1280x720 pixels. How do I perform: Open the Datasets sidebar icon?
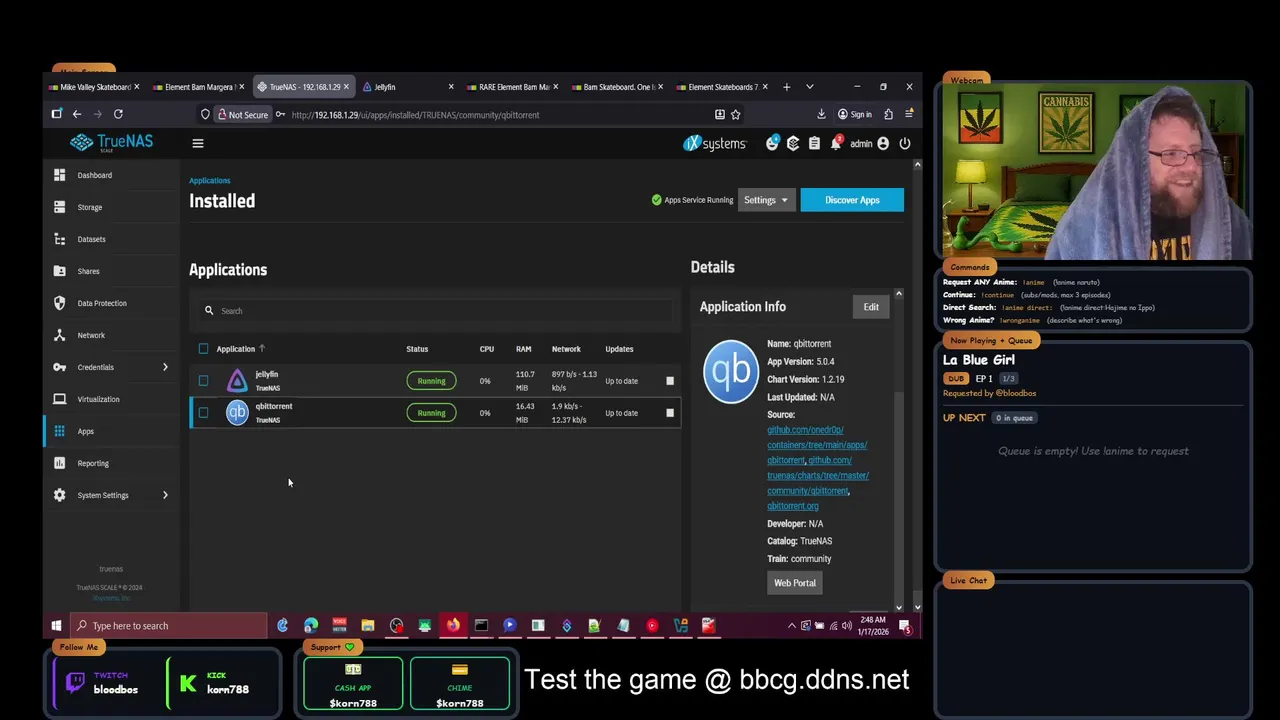59,239
